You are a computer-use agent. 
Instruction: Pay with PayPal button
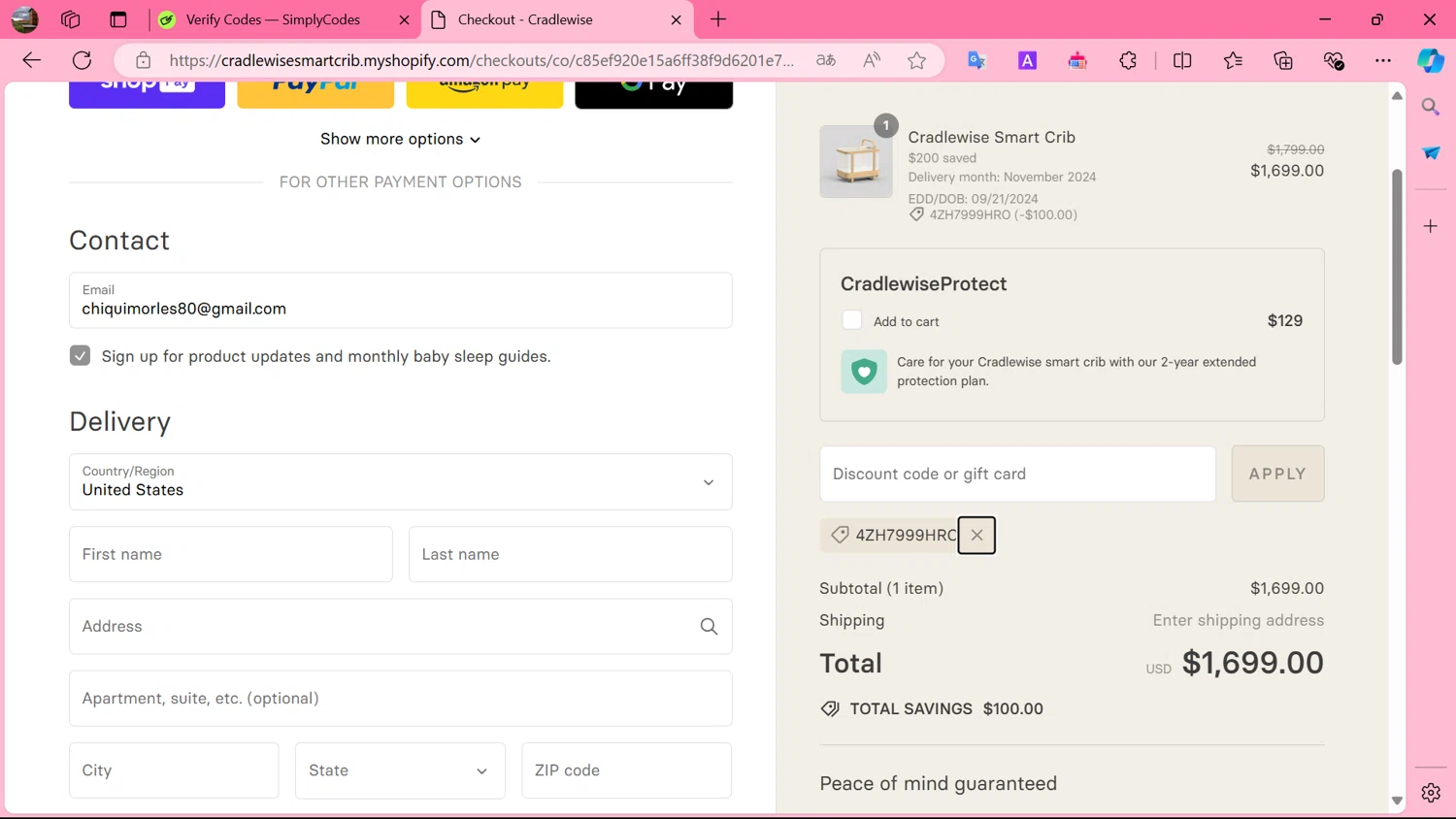tap(315, 94)
